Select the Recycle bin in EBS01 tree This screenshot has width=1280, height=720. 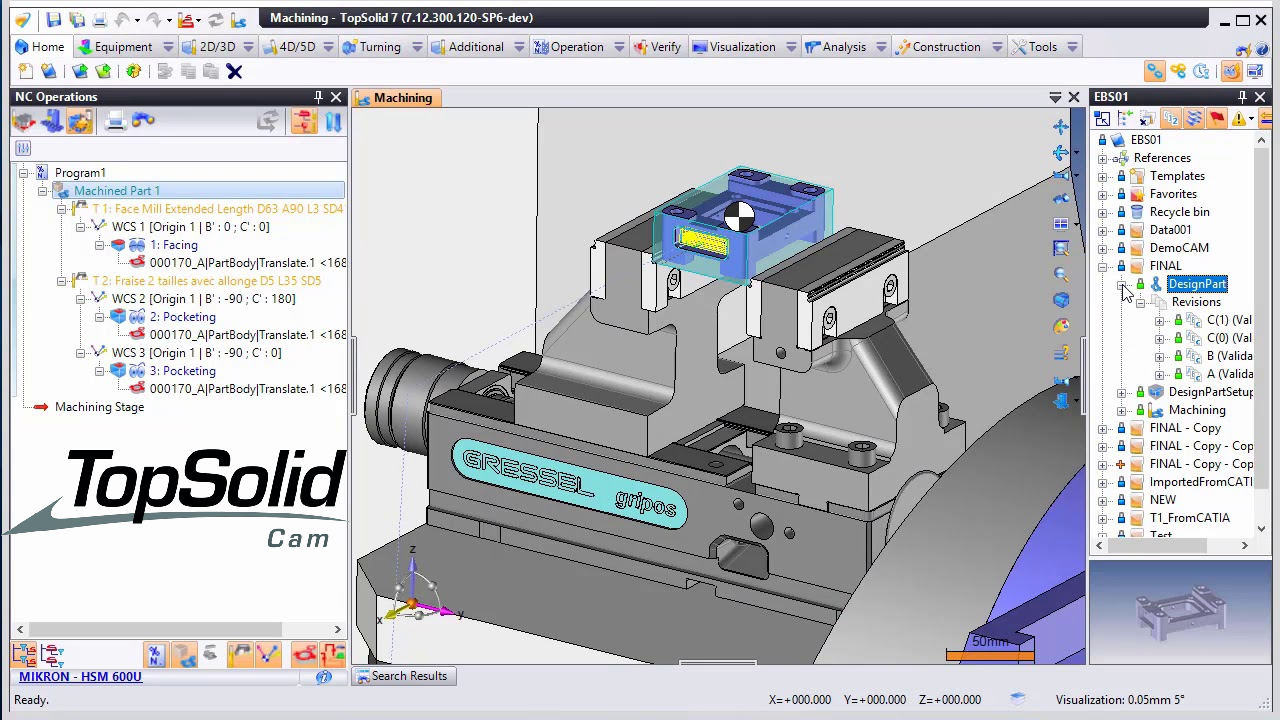1179,212
